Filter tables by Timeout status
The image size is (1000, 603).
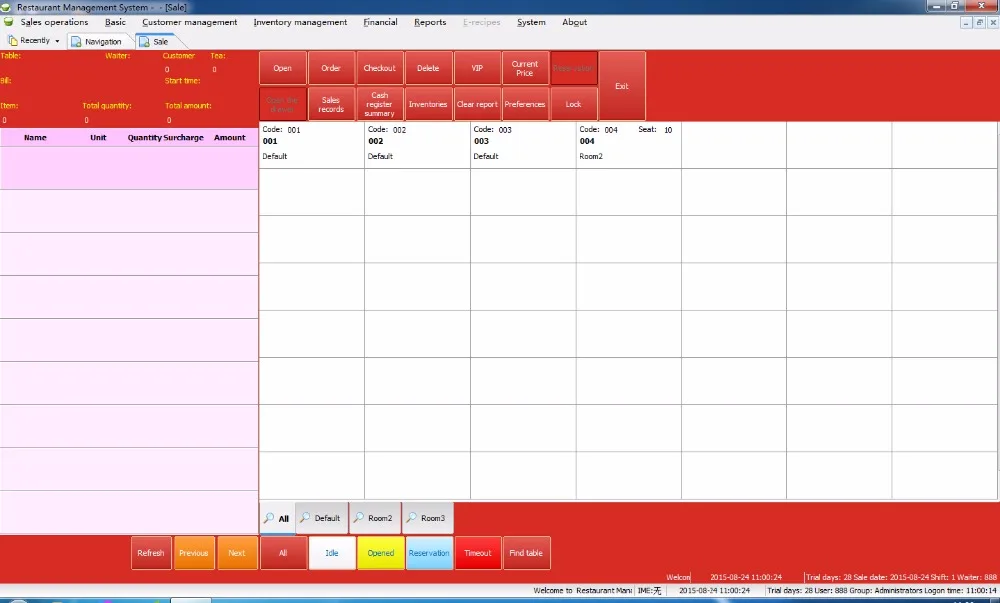pyautogui.click(x=478, y=553)
